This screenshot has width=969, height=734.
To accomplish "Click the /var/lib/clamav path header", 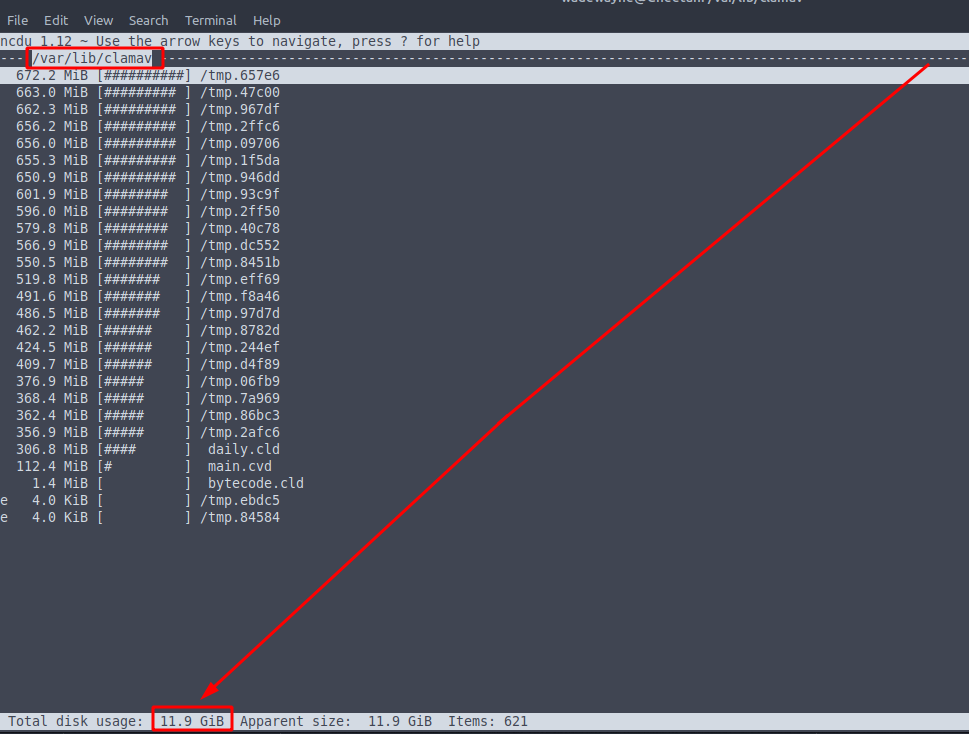I will tap(92, 58).
